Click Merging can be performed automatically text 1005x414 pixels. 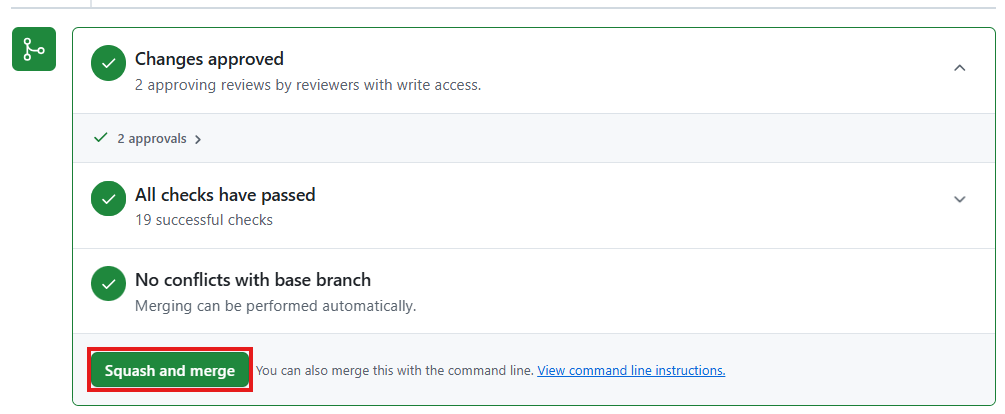[275, 305]
